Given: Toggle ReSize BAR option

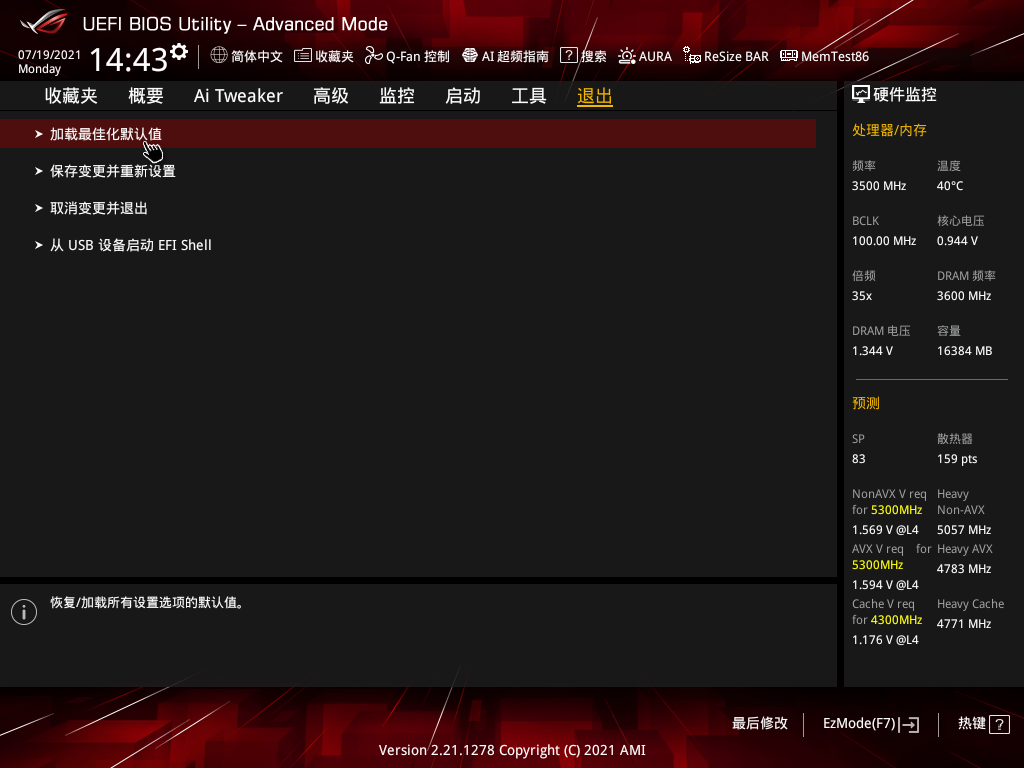Looking at the screenshot, I should [726, 56].
